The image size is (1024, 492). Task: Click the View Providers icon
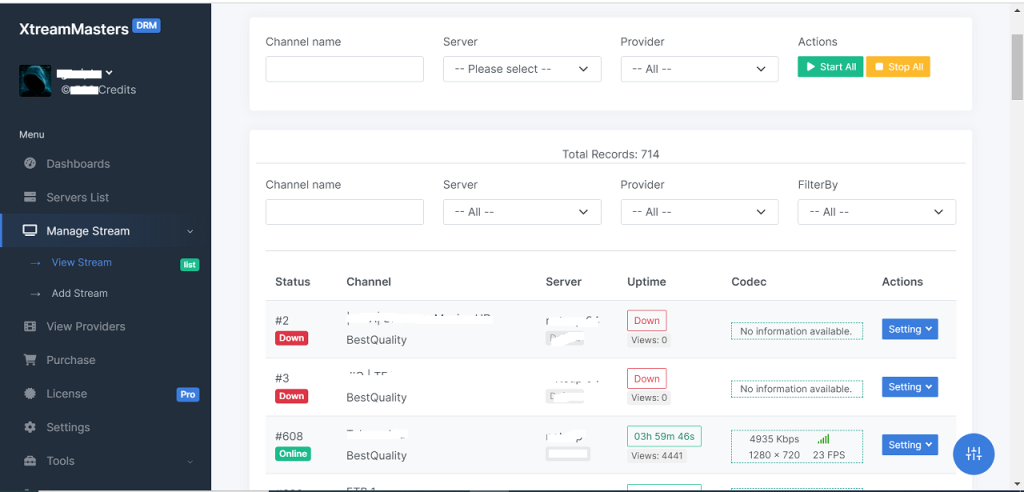[x=30, y=327]
